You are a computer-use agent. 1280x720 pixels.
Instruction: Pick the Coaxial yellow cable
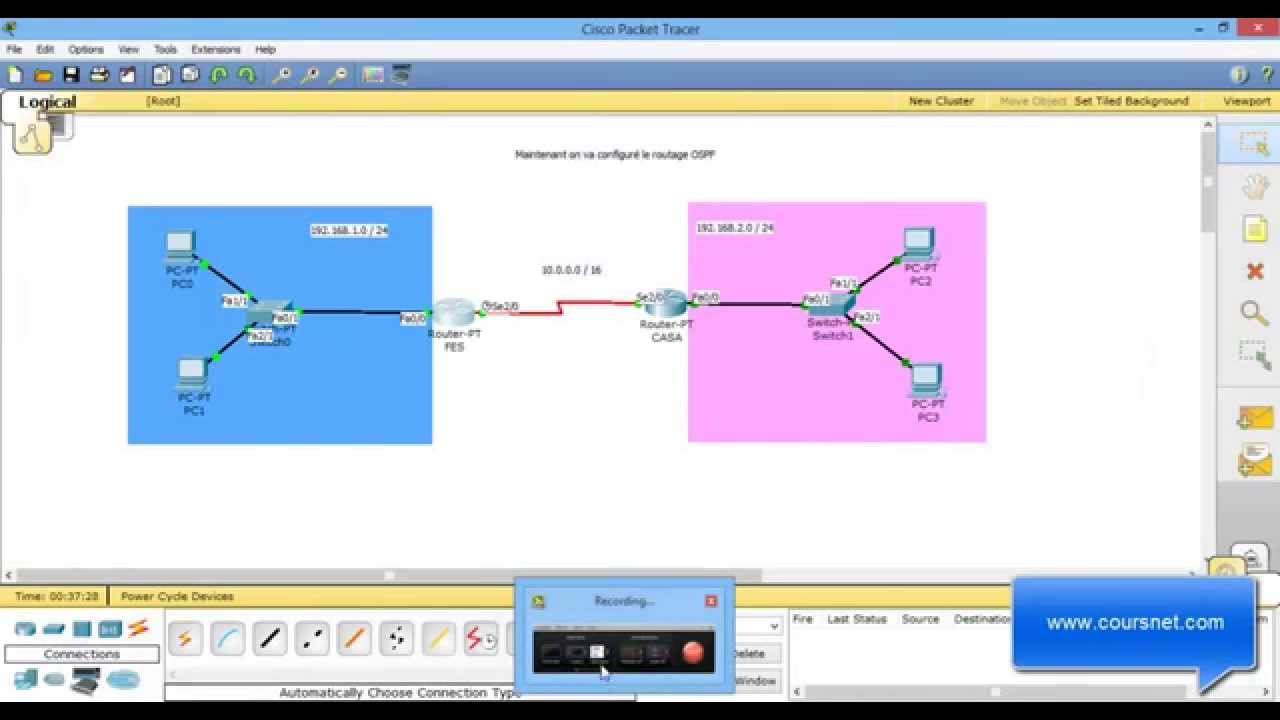[x=439, y=638]
